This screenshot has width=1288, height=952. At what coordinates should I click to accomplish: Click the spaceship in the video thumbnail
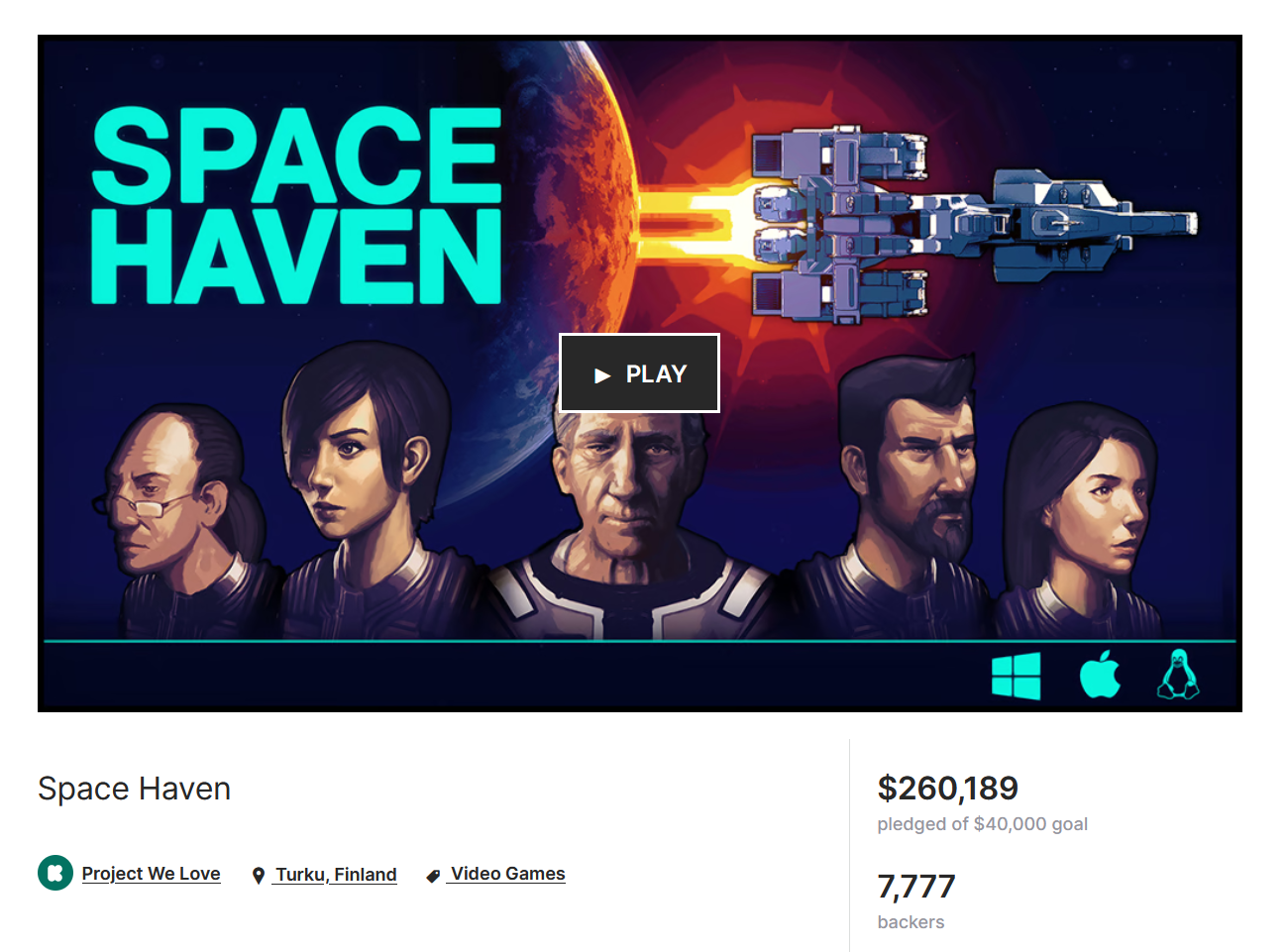tap(975, 224)
